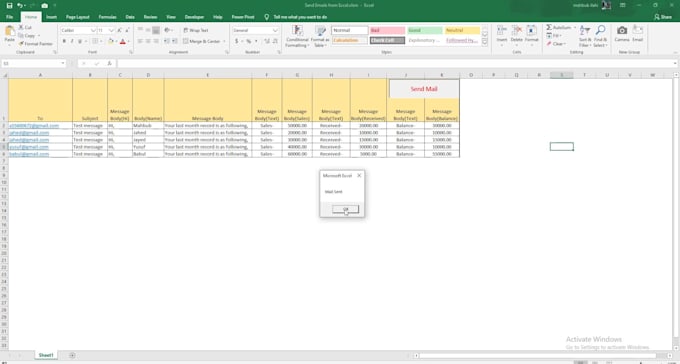Click the Insert Function fx icon
680x364 pixels.
[x=109, y=63]
